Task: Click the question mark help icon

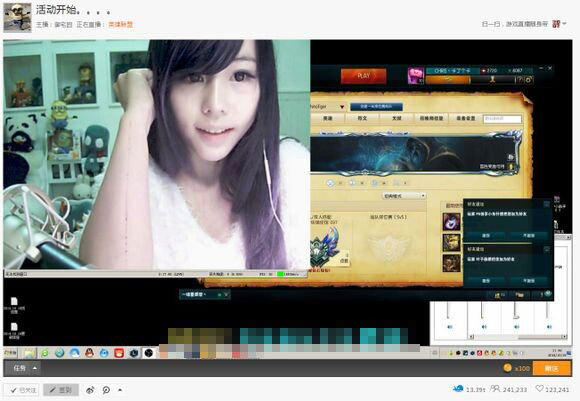Action: 520,80
